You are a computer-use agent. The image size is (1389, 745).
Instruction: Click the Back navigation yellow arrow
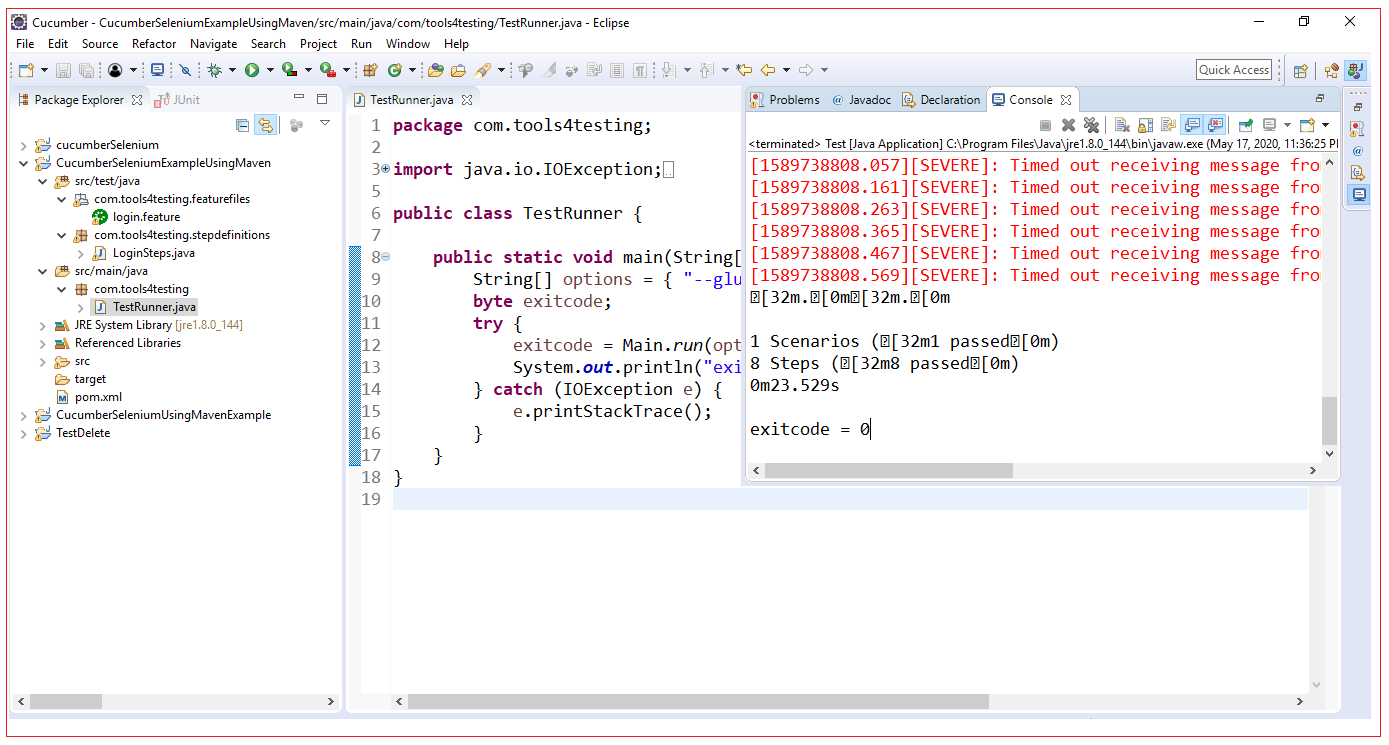point(768,70)
